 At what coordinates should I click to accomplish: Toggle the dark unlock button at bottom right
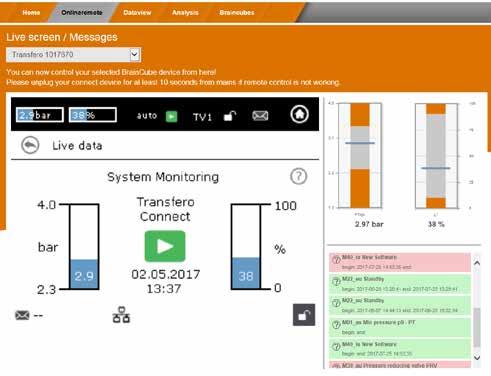click(x=304, y=315)
